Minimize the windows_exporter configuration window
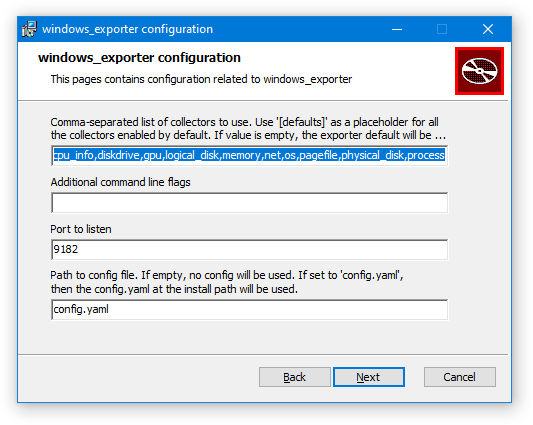The image size is (533, 425). (397, 29)
